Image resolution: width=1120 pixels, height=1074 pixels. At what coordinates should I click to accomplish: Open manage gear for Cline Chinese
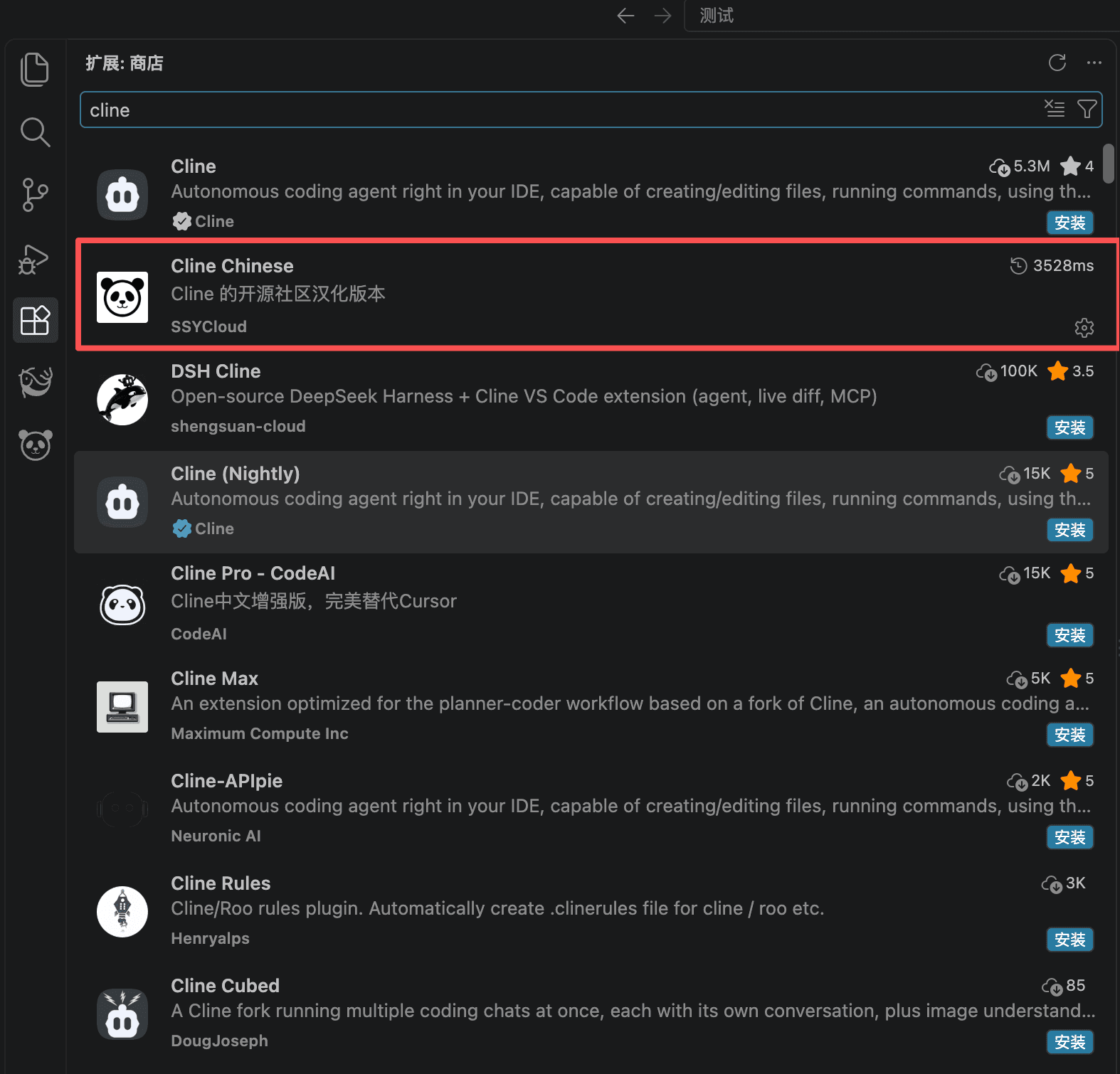coord(1084,327)
